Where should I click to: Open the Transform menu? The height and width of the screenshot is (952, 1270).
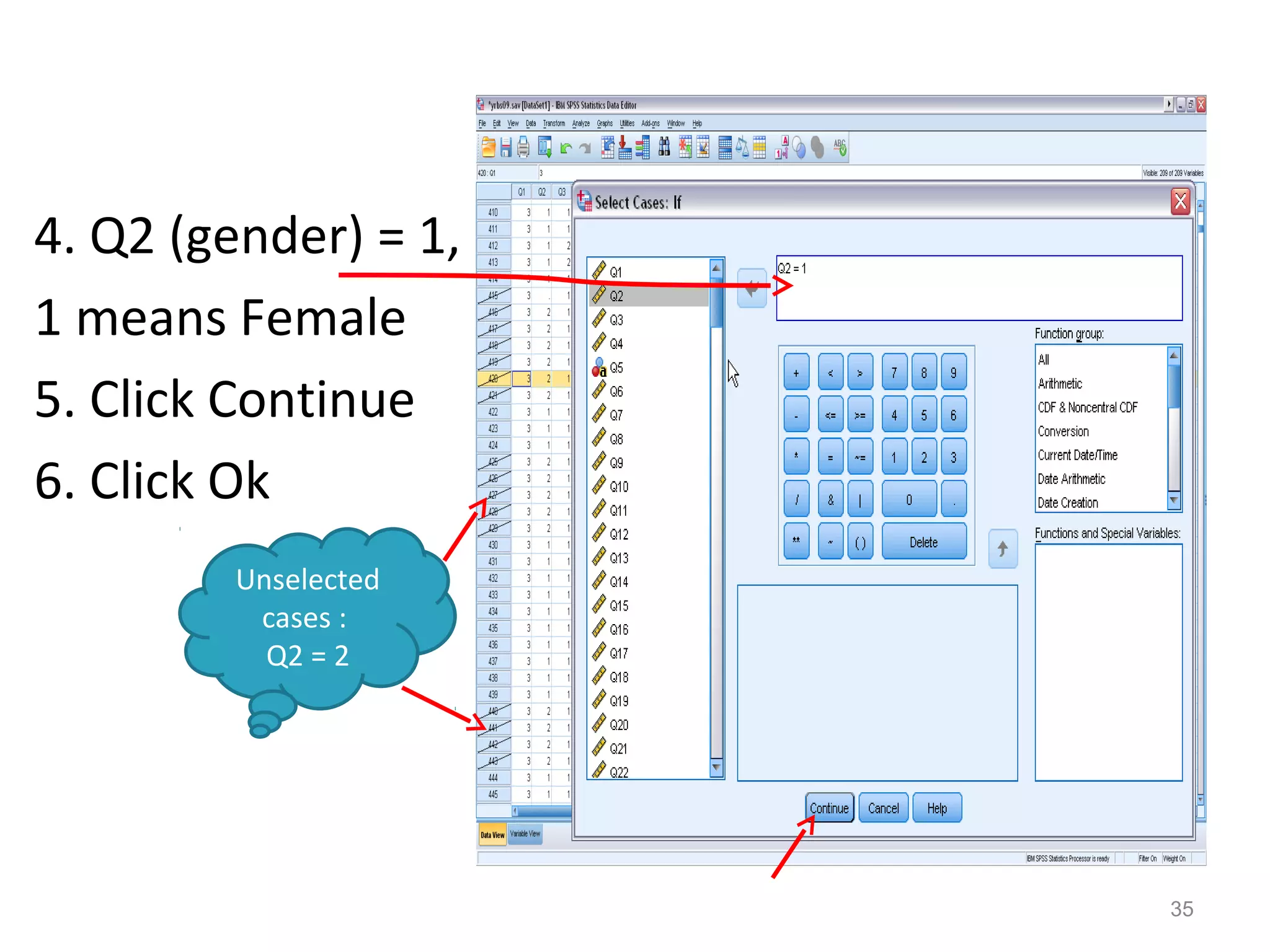554,123
